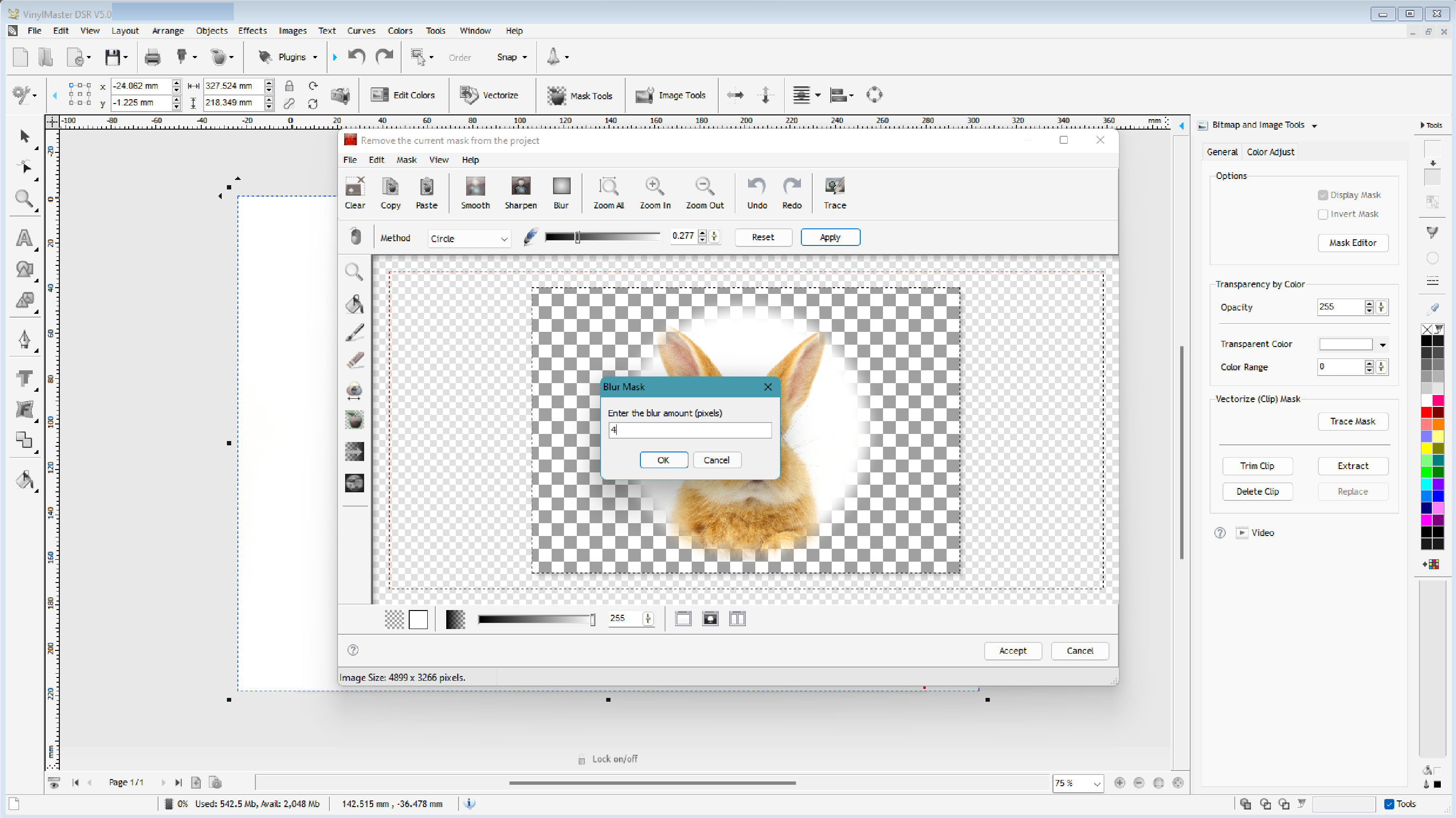Screen dimensions: 1456x818
Task: Click the Blur tool icon
Action: (561, 193)
